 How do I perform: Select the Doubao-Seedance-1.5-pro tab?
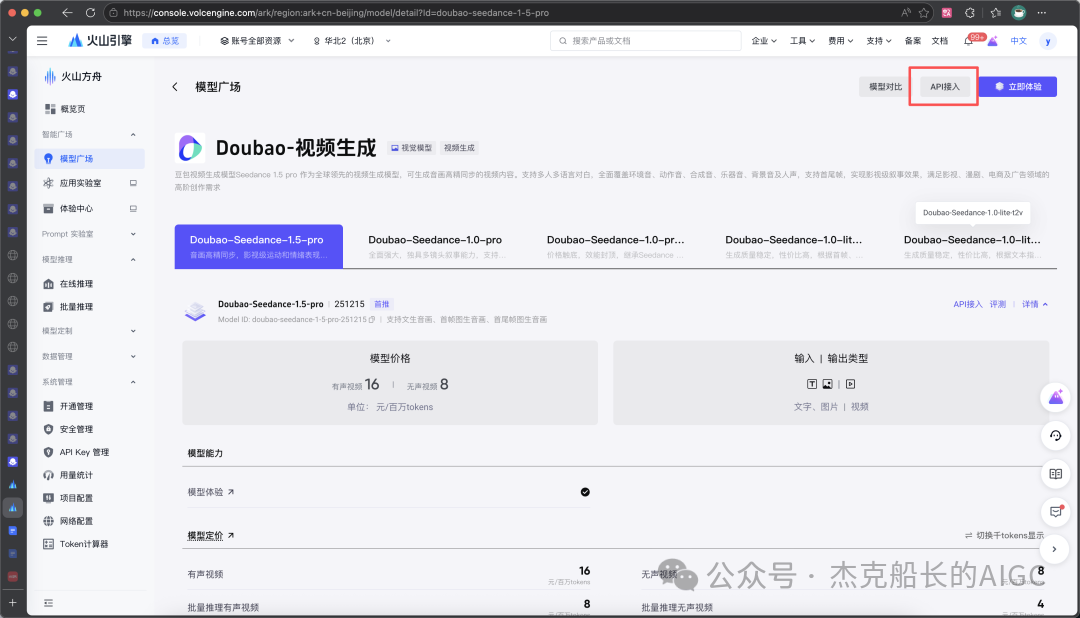pos(258,246)
